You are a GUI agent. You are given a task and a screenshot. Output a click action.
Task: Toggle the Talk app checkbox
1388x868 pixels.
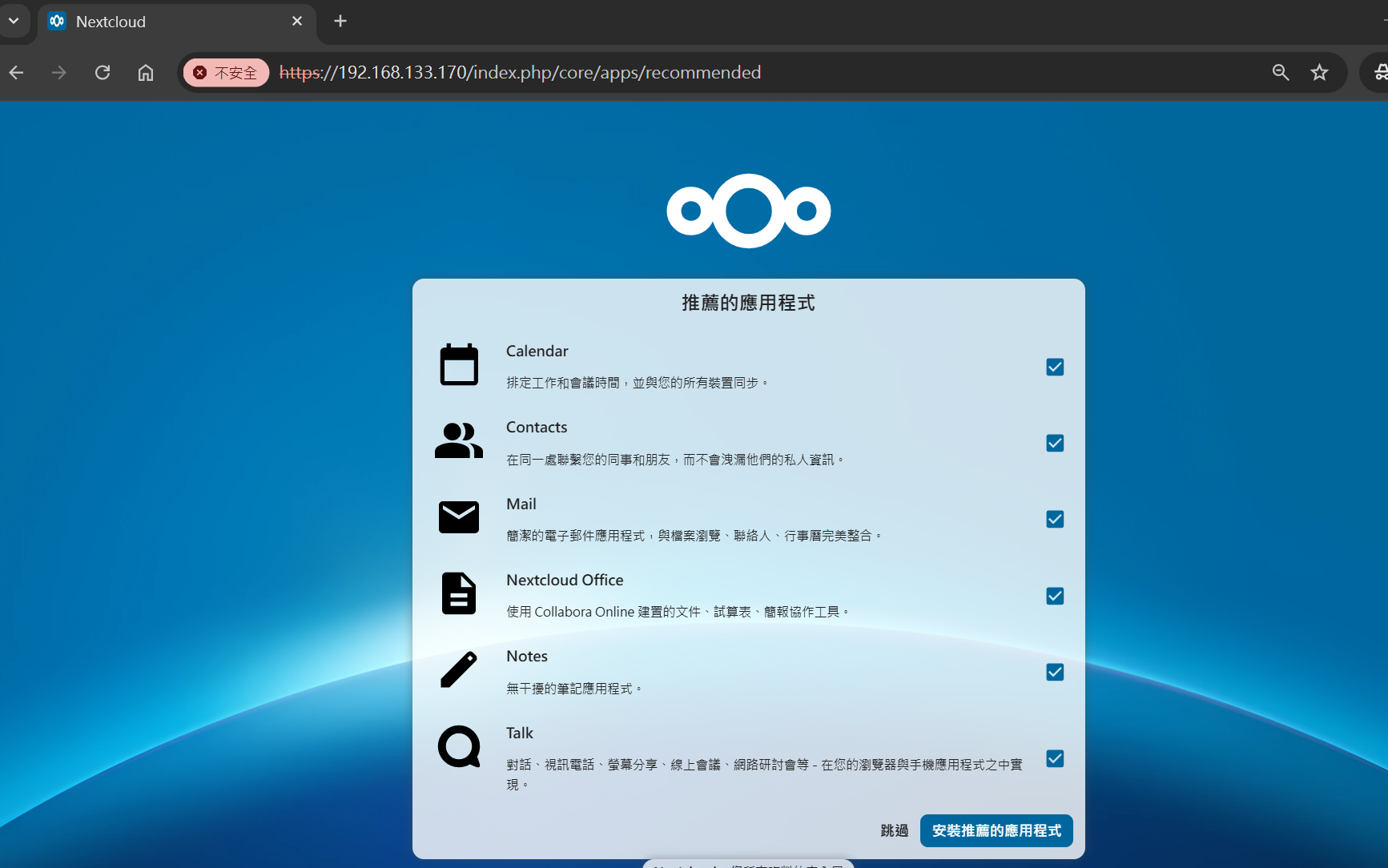pyautogui.click(x=1055, y=758)
